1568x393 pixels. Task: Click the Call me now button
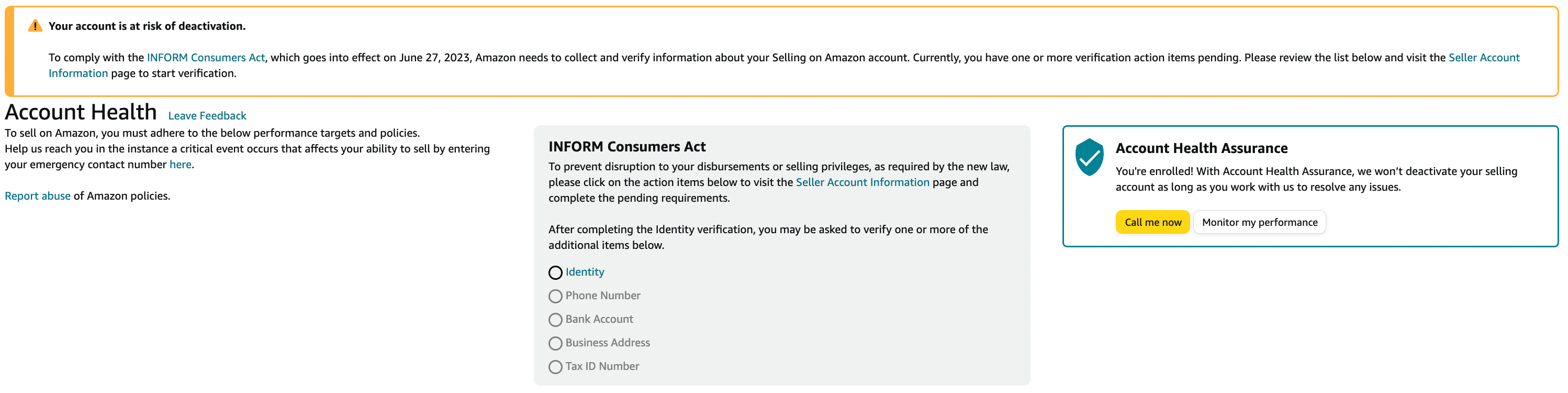tap(1152, 222)
